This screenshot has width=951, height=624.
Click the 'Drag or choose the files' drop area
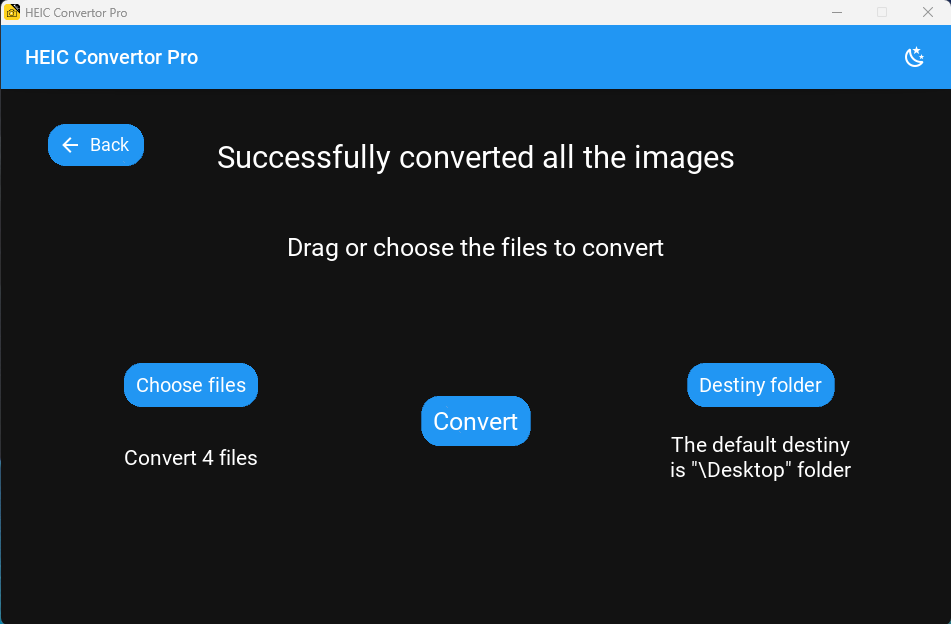click(x=476, y=247)
